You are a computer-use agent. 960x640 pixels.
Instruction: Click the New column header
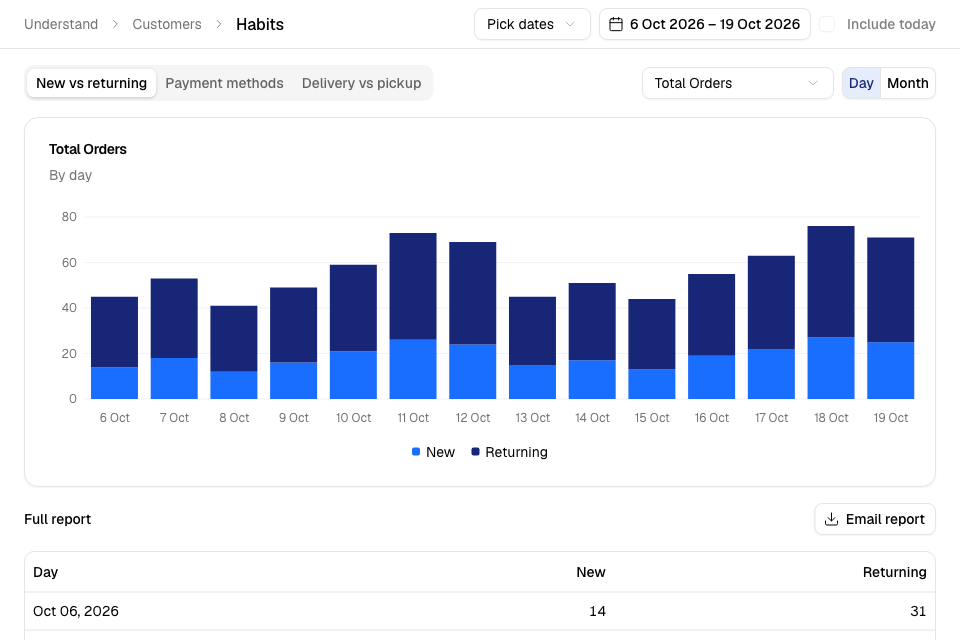591,572
